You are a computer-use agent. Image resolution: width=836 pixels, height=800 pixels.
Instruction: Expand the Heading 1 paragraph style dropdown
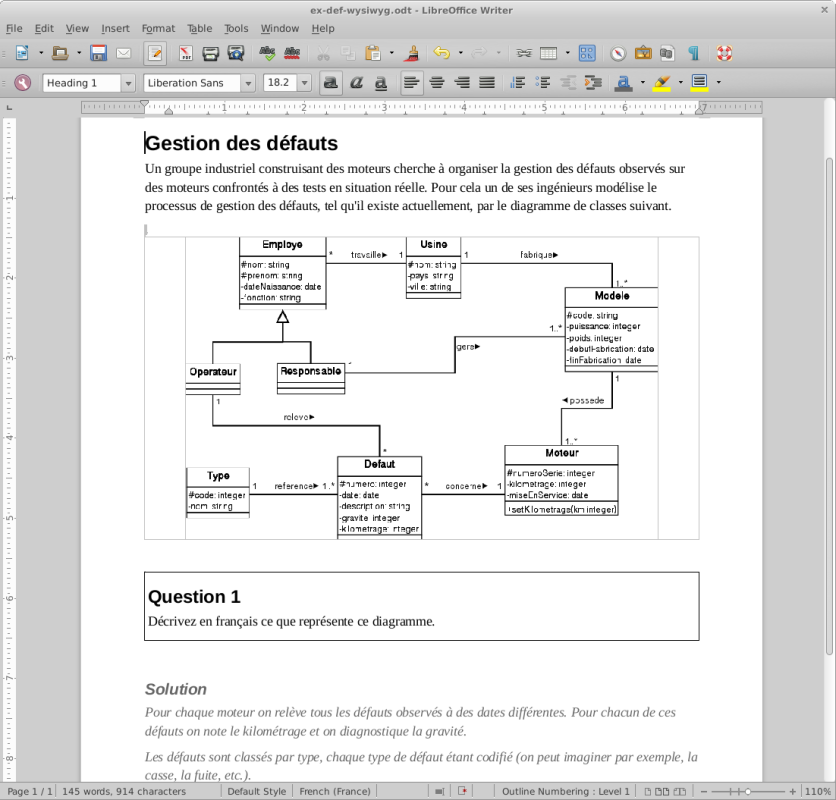coord(127,83)
